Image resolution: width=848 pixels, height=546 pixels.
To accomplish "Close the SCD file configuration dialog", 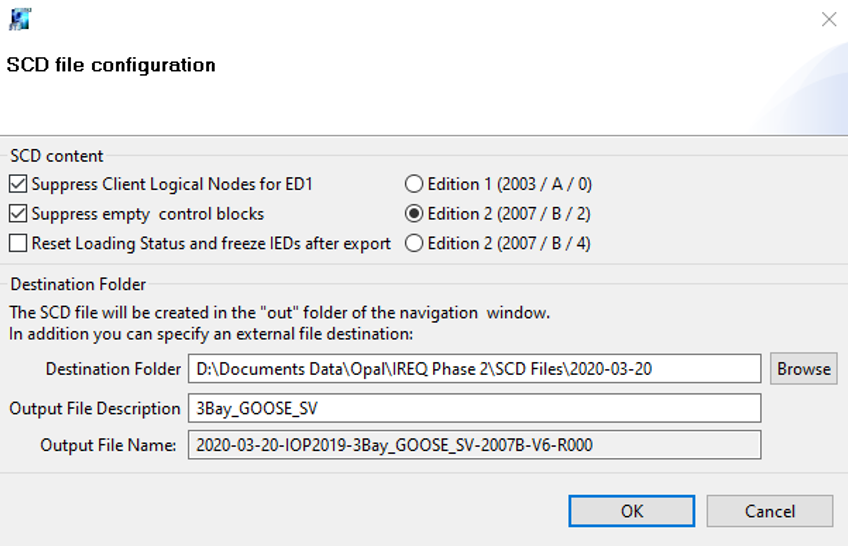I will tap(828, 19).
